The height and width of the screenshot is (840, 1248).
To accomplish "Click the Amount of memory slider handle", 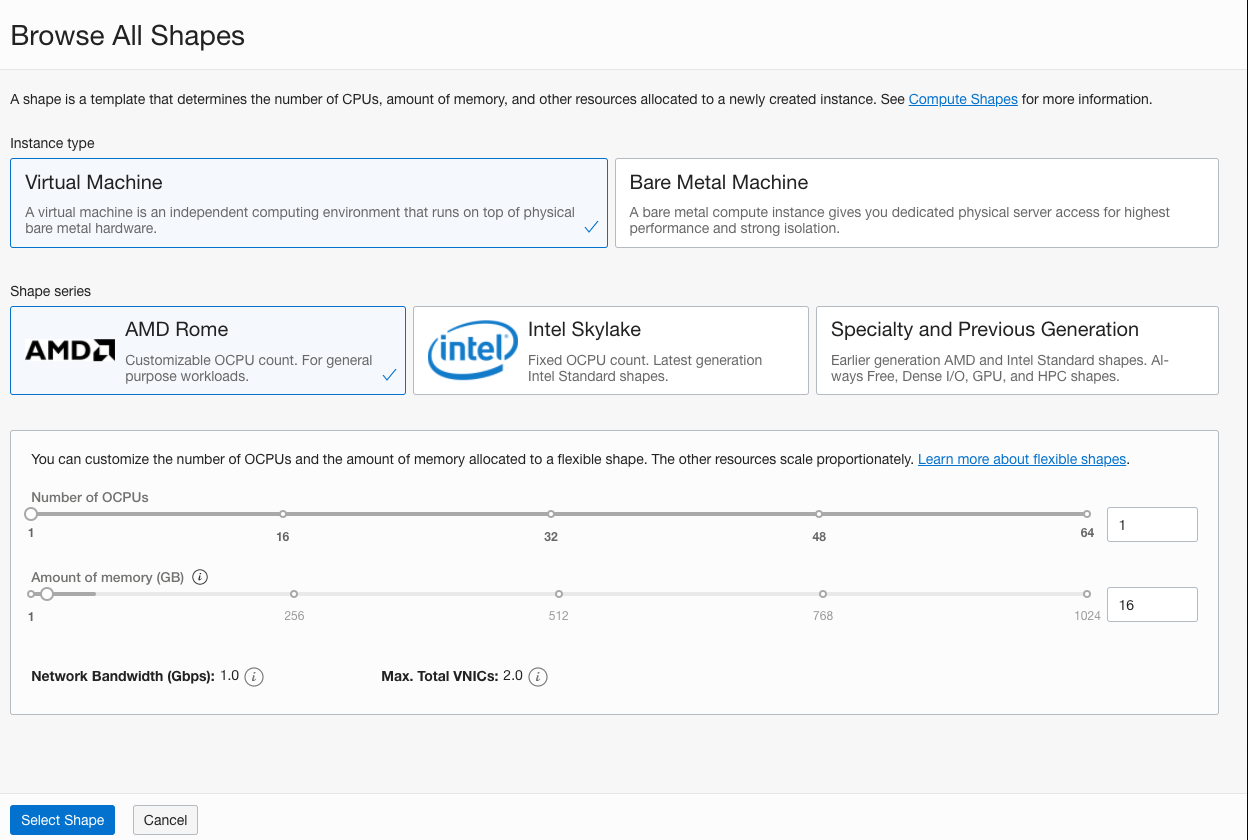I will [x=46, y=593].
